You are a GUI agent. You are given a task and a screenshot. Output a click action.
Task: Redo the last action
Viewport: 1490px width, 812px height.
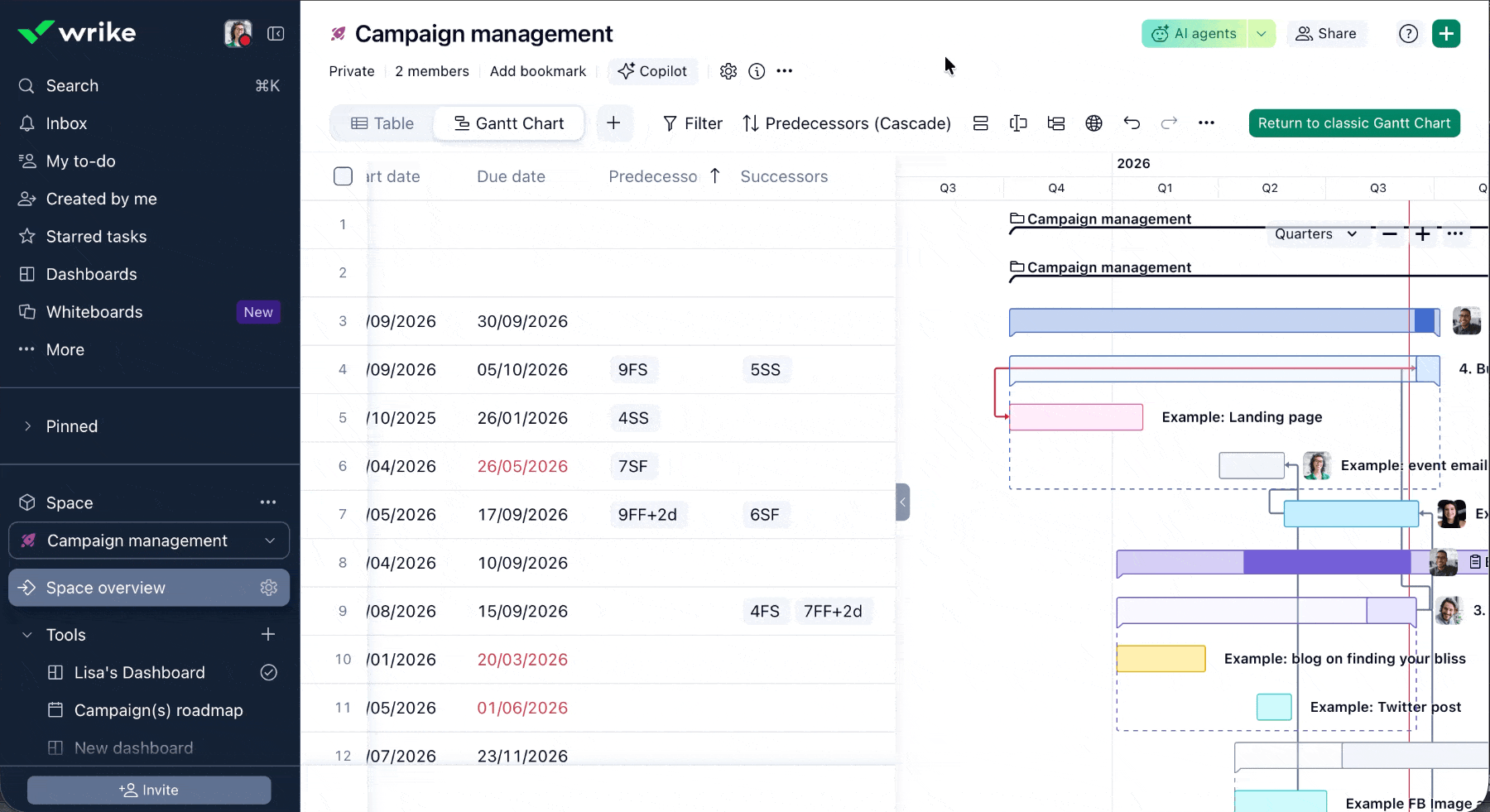point(1169,123)
